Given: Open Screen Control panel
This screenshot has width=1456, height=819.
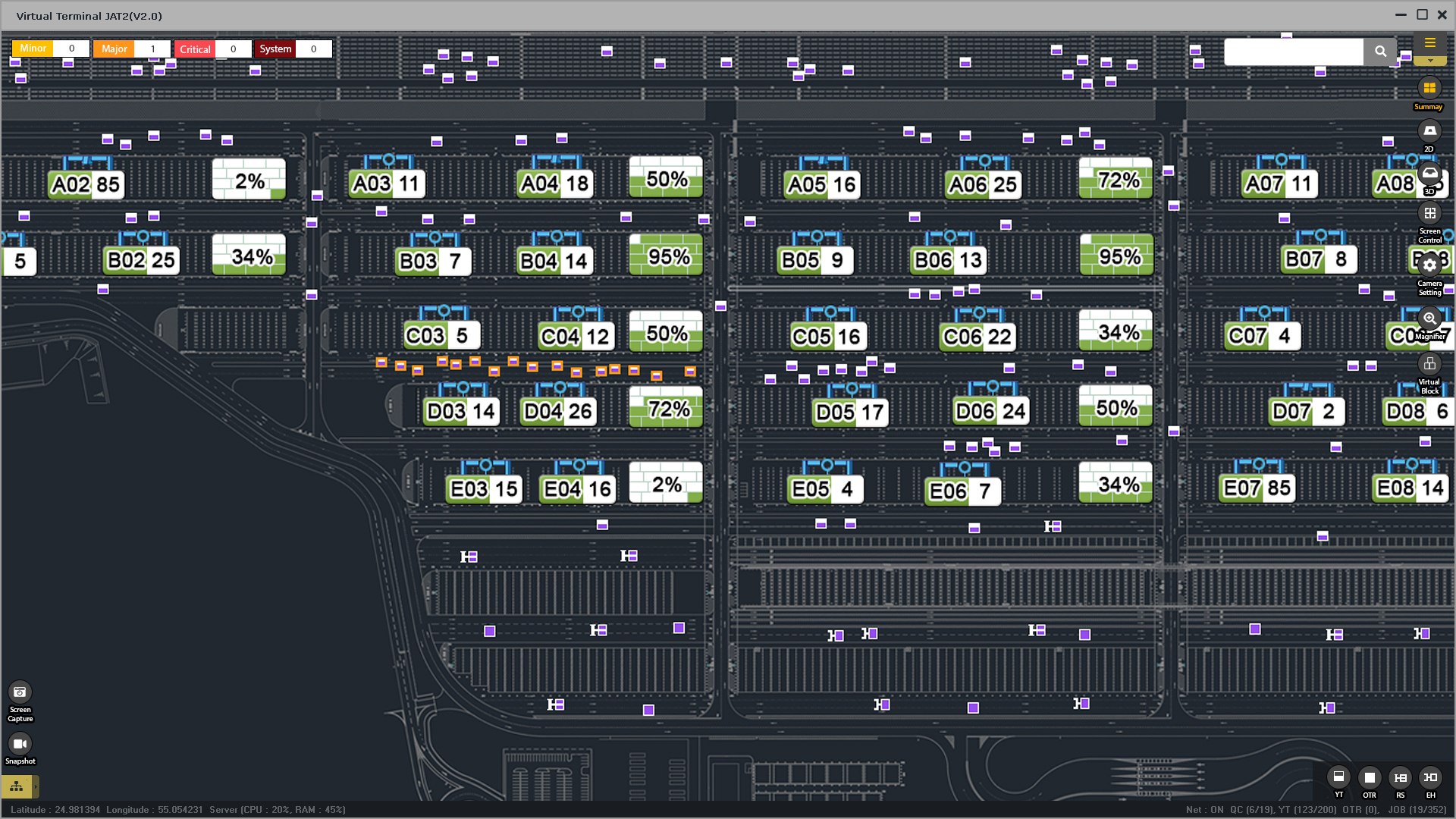Looking at the screenshot, I should pyautogui.click(x=1429, y=214).
